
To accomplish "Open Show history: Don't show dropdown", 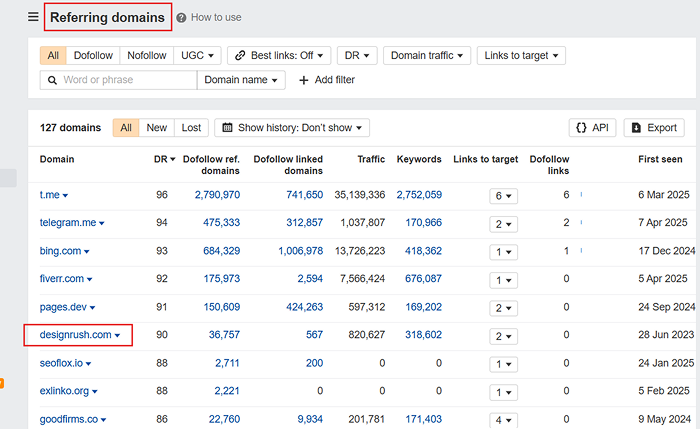I will (x=292, y=128).
